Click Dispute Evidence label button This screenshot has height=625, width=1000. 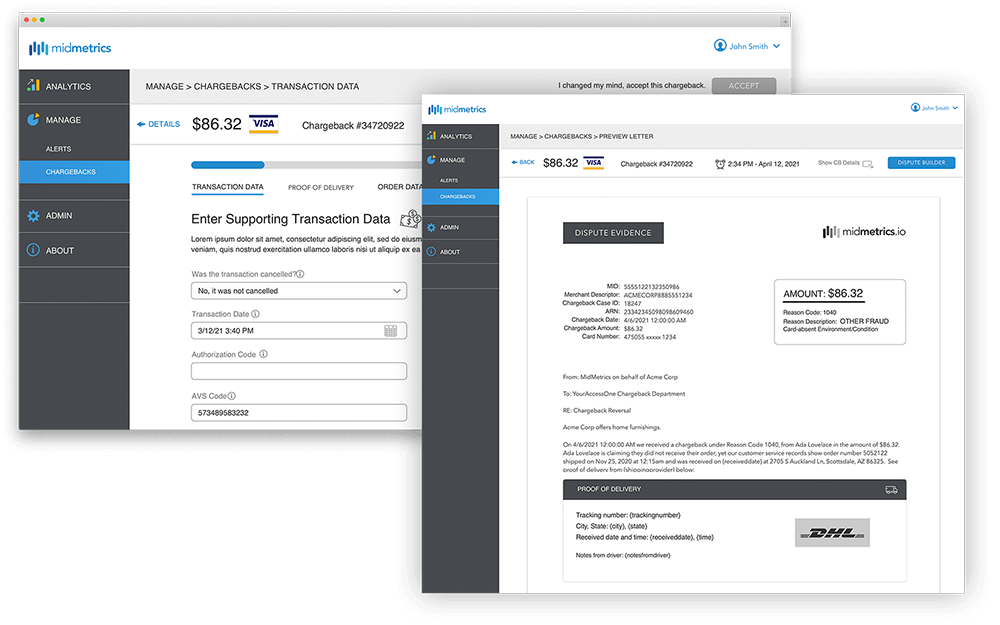point(613,233)
